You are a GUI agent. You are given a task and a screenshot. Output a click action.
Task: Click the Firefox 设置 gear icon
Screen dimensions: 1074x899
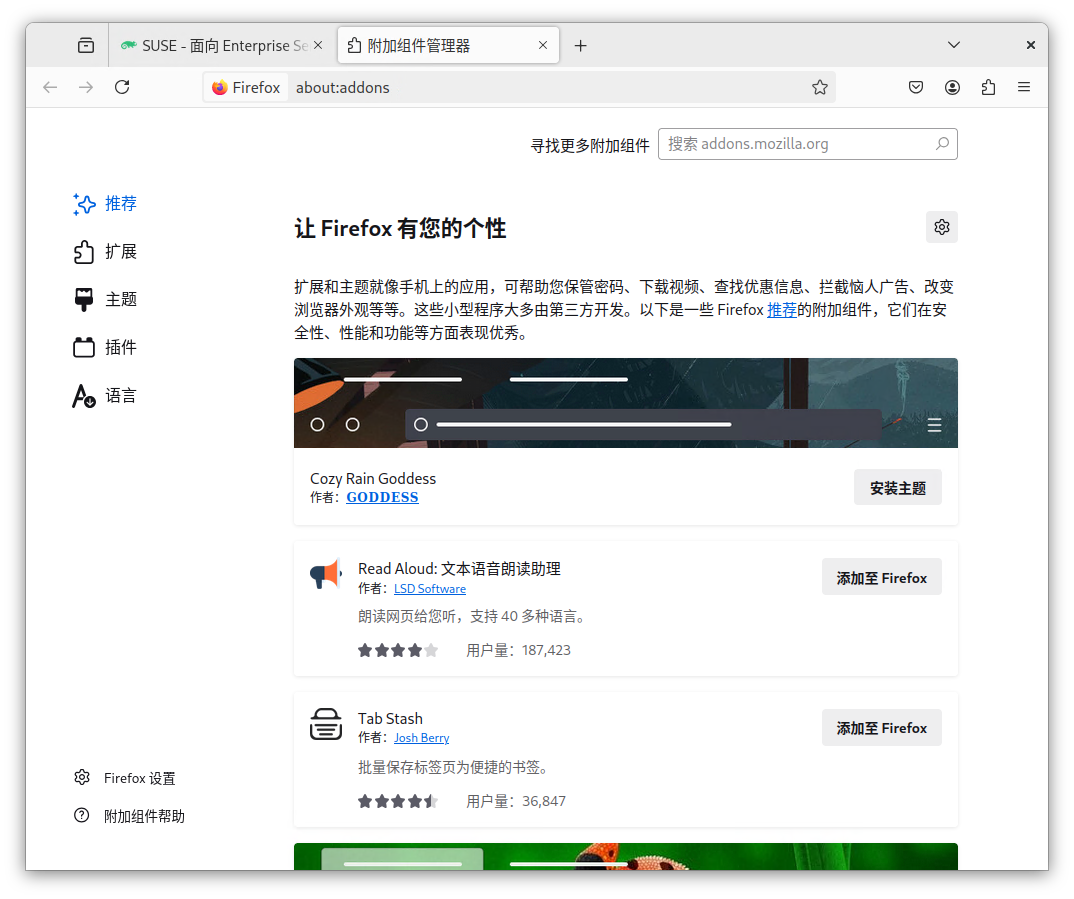pos(82,777)
